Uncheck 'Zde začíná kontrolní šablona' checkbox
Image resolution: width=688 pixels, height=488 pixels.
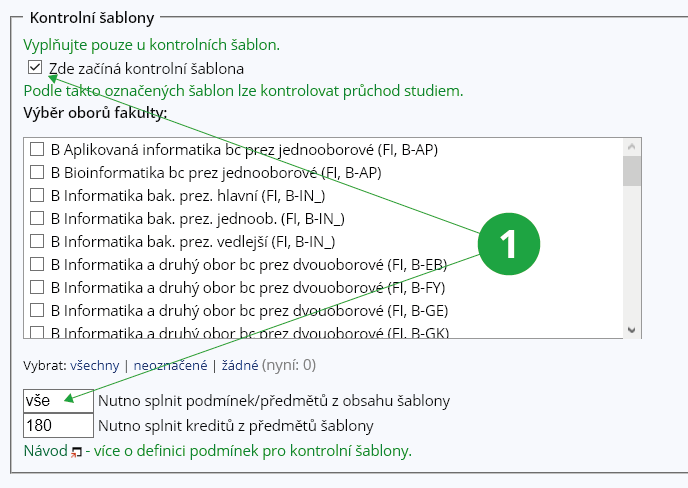point(36,68)
